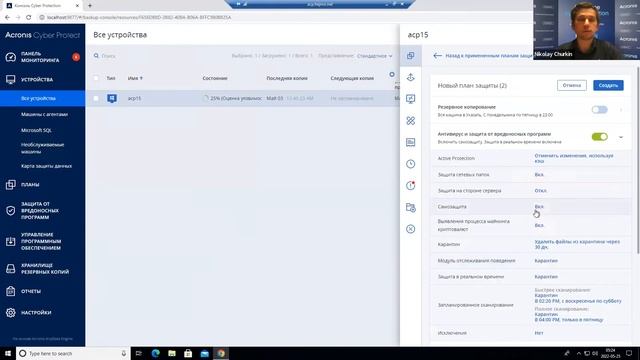Open Необслуживаемые машины sidebar item
This screenshot has width=640, height=360.
(x=42, y=148)
